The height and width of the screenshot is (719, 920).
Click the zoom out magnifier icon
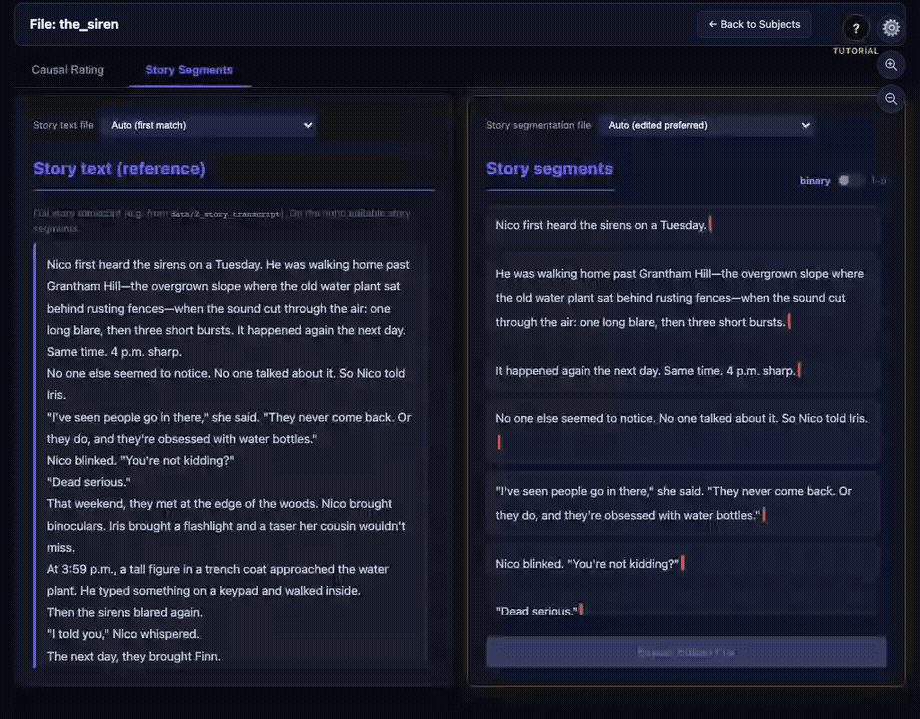coord(891,99)
